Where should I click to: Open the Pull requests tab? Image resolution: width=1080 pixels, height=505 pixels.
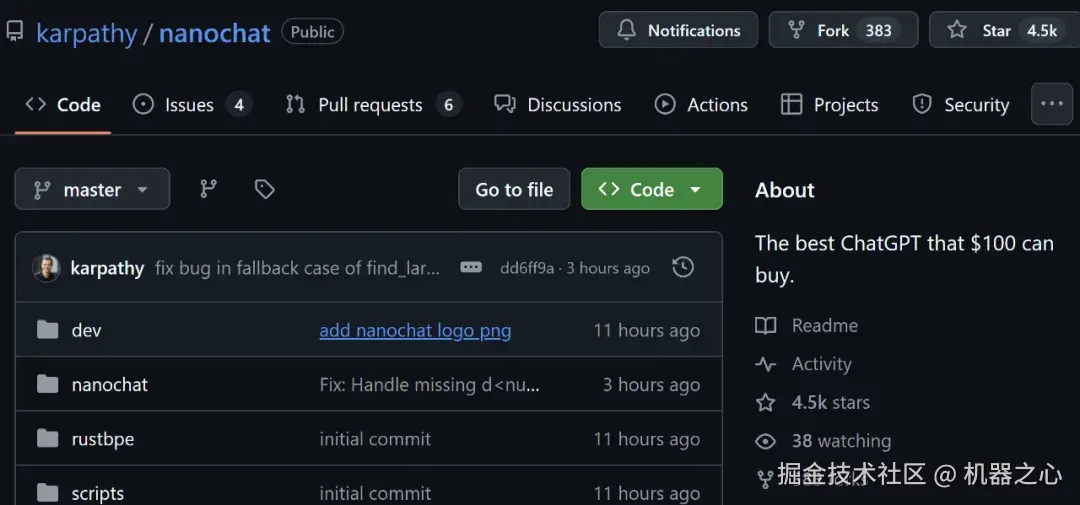pyautogui.click(x=370, y=105)
